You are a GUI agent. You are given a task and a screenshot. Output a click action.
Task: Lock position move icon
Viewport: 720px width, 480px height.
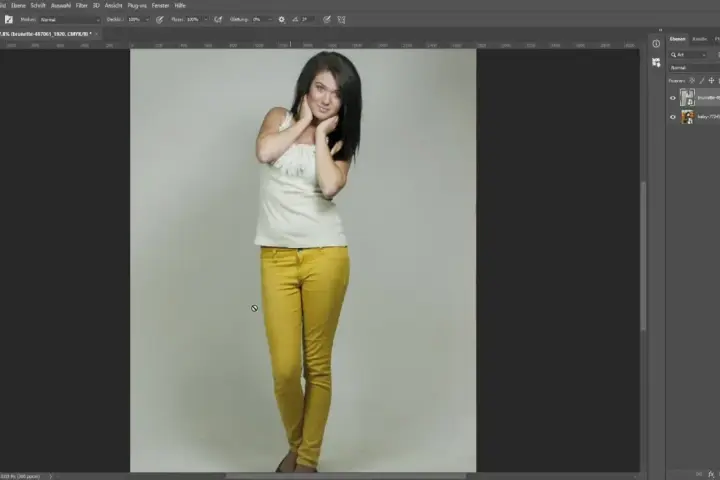pyautogui.click(x=711, y=81)
